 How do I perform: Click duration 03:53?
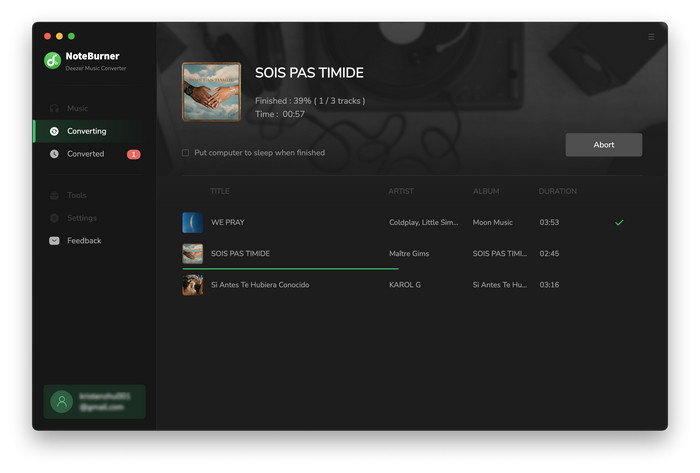[549, 222]
